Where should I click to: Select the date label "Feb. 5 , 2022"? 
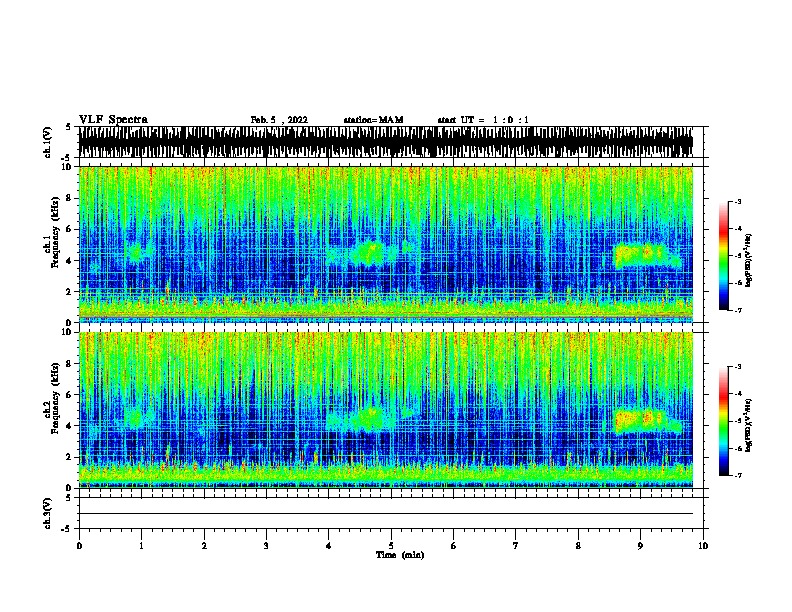coord(279,120)
